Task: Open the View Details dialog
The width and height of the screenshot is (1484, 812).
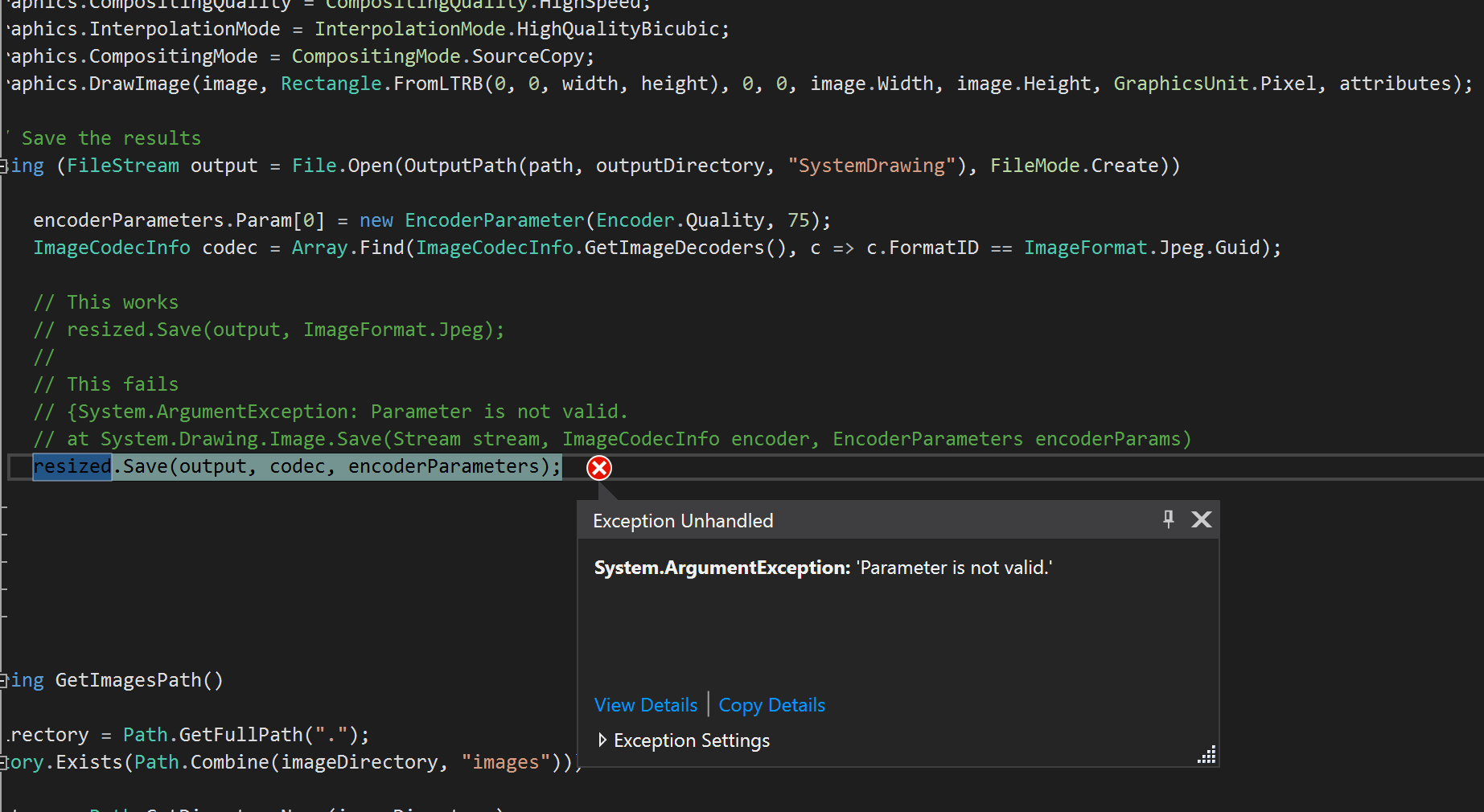Action: [x=645, y=705]
